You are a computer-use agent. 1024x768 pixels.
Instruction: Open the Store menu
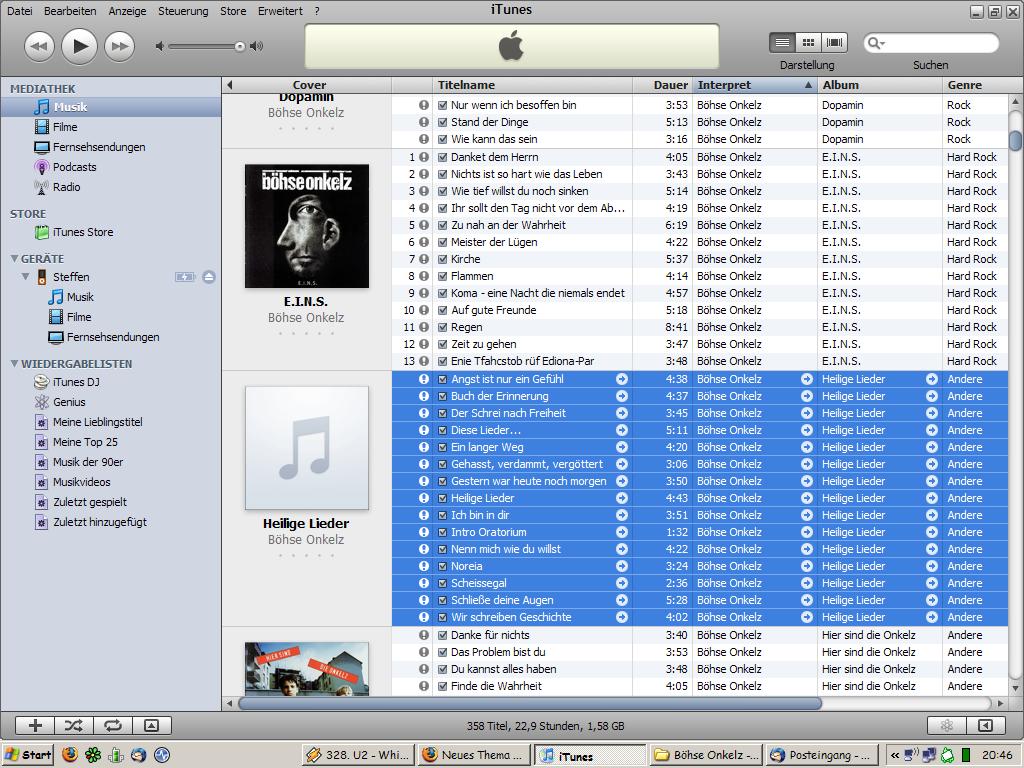click(x=233, y=11)
